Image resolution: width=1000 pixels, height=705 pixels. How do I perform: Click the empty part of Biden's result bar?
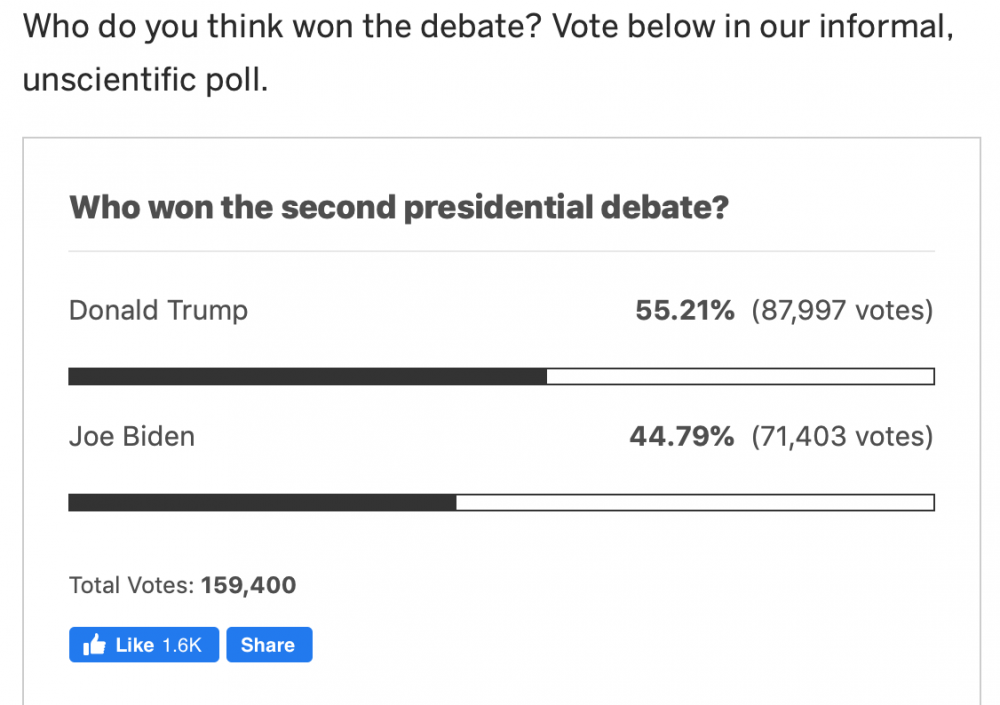695,502
